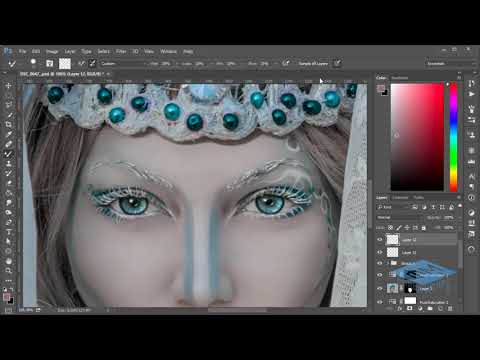
Task: Select the black layer mask thumbnail
Action: (x=410, y=288)
